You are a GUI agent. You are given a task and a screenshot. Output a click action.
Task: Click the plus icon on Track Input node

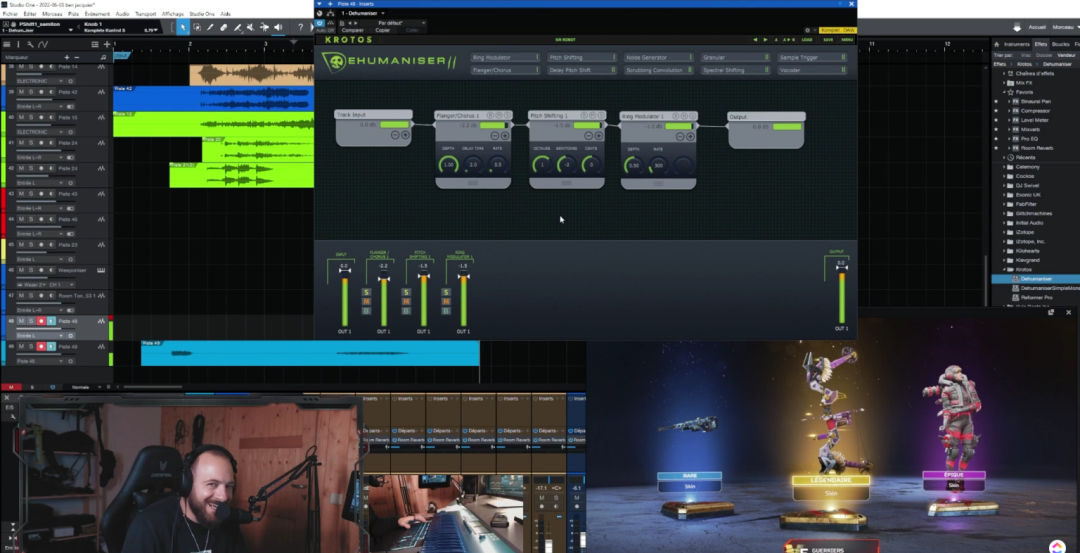[x=406, y=135]
